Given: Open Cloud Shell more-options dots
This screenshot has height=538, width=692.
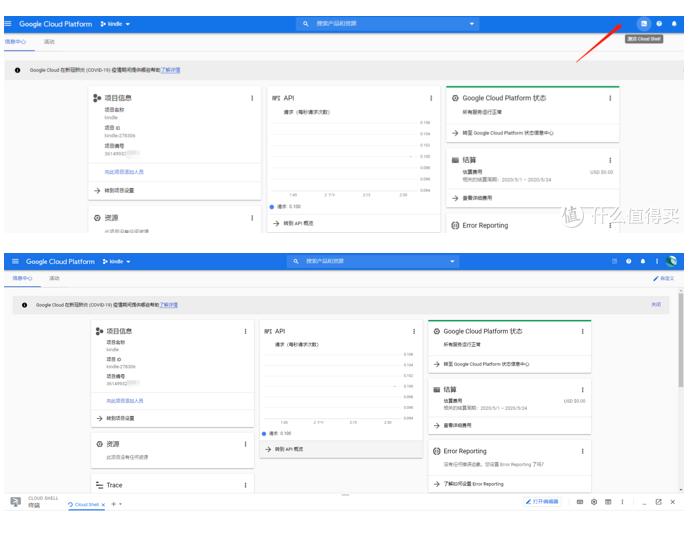Looking at the screenshot, I should coord(622,502).
